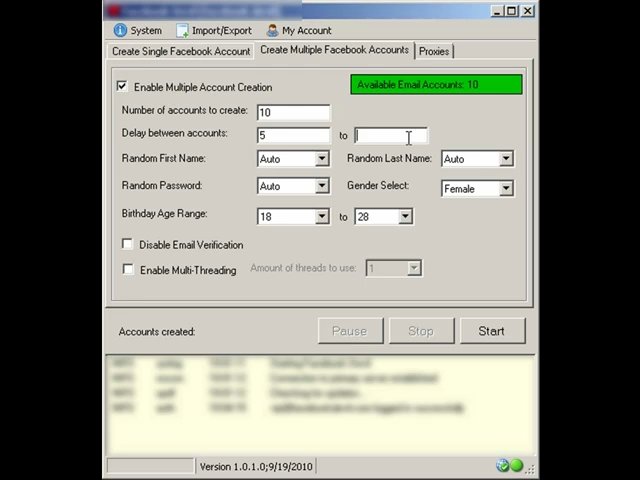Enable Multi-Threading checkbox

point(128,269)
